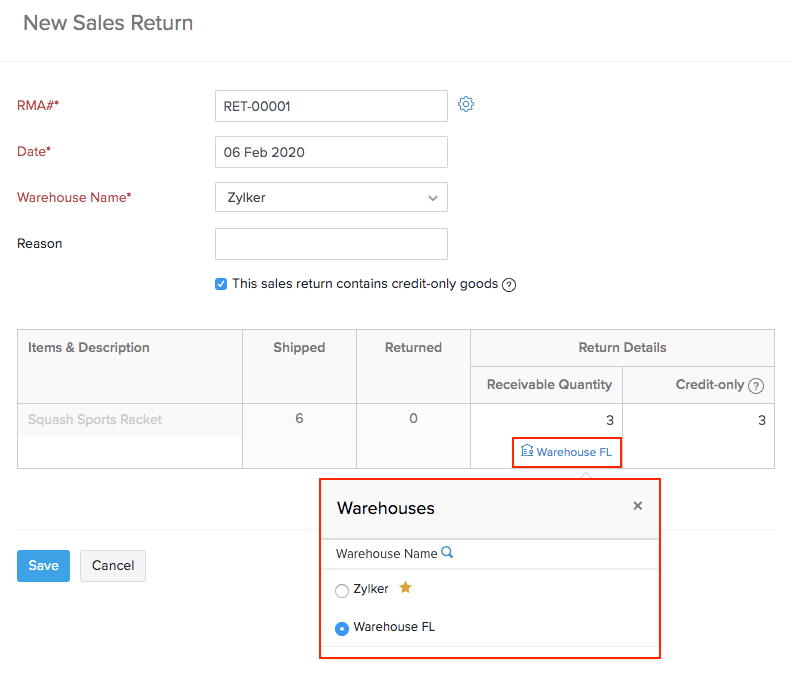Select the Zylker warehouse radio button
Viewport: 792px width, 676px height.
point(342,591)
